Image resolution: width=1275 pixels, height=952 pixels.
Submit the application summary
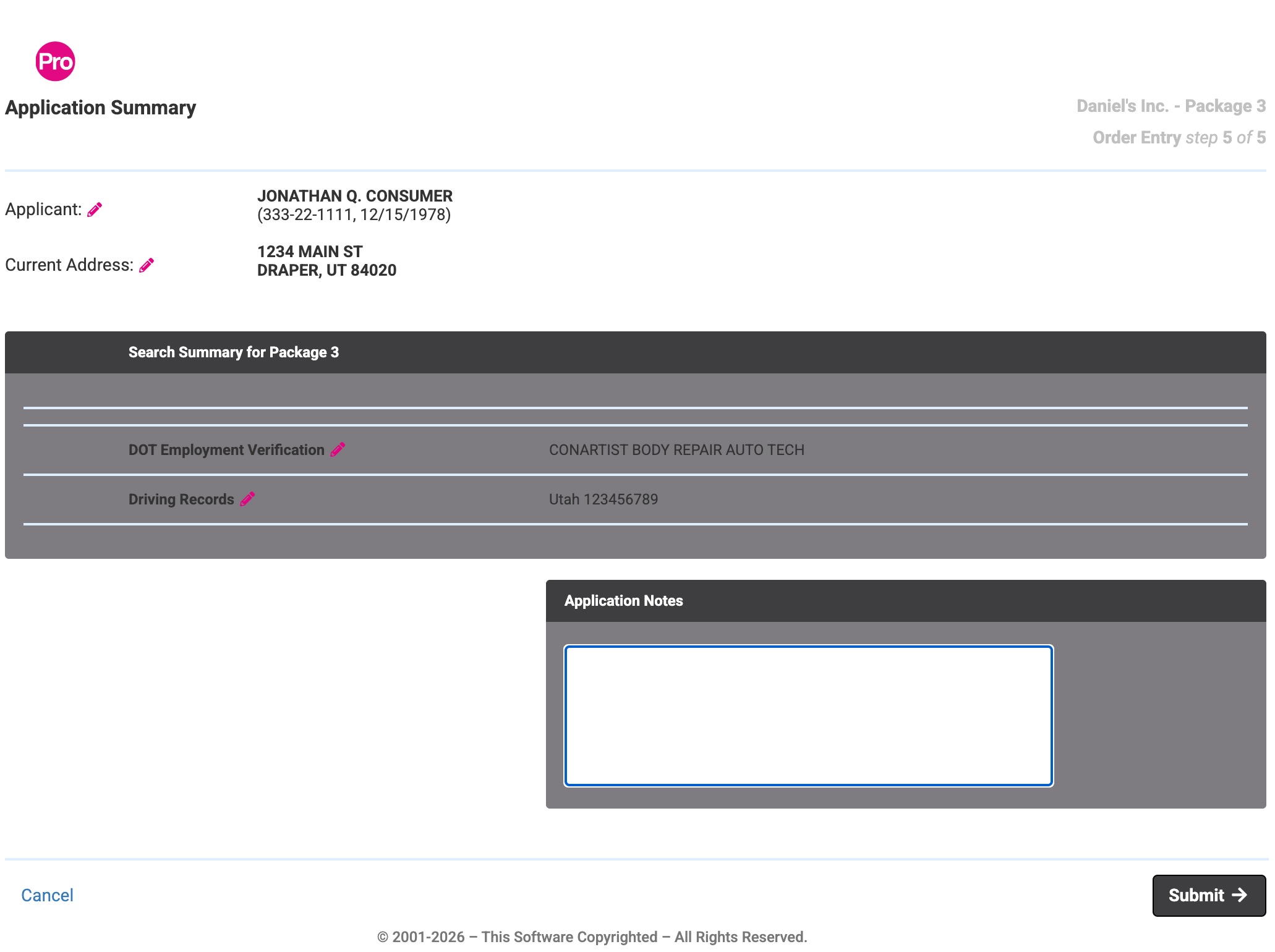click(1209, 895)
